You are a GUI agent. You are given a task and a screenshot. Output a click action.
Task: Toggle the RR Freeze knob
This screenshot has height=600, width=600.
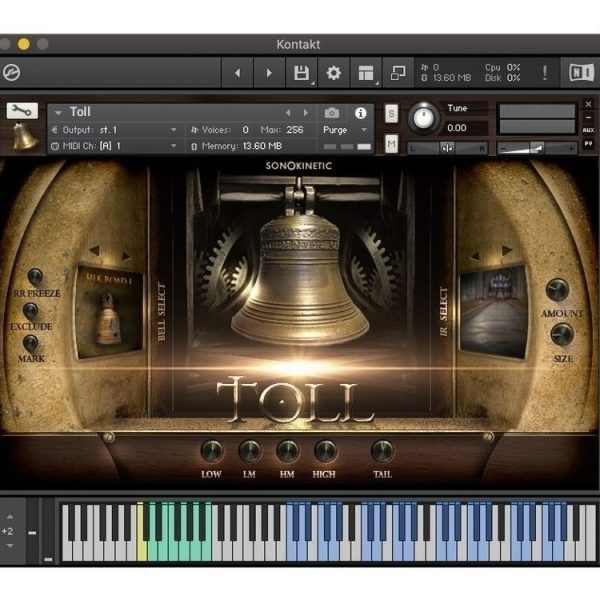pos(35,276)
